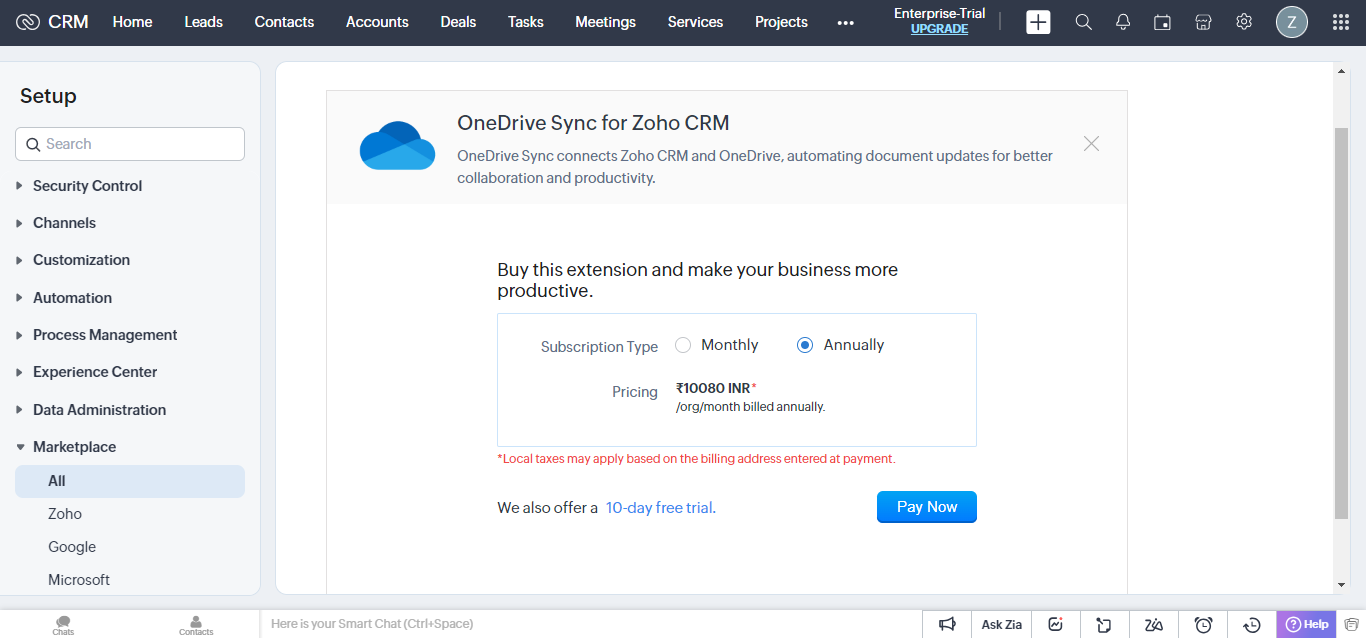Open the notifications bell icon
The image size is (1366, 638).
pyautogui.click(x=1123, y=22)
